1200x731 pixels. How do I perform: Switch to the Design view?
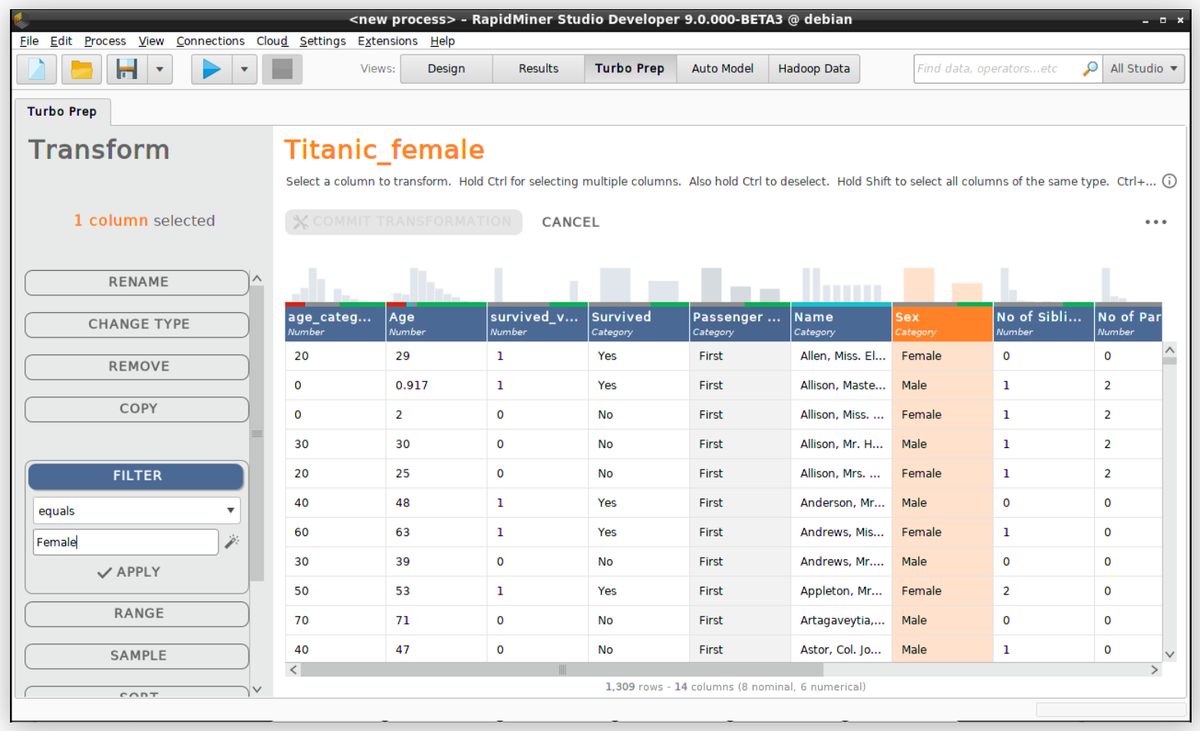coord(446,69)
